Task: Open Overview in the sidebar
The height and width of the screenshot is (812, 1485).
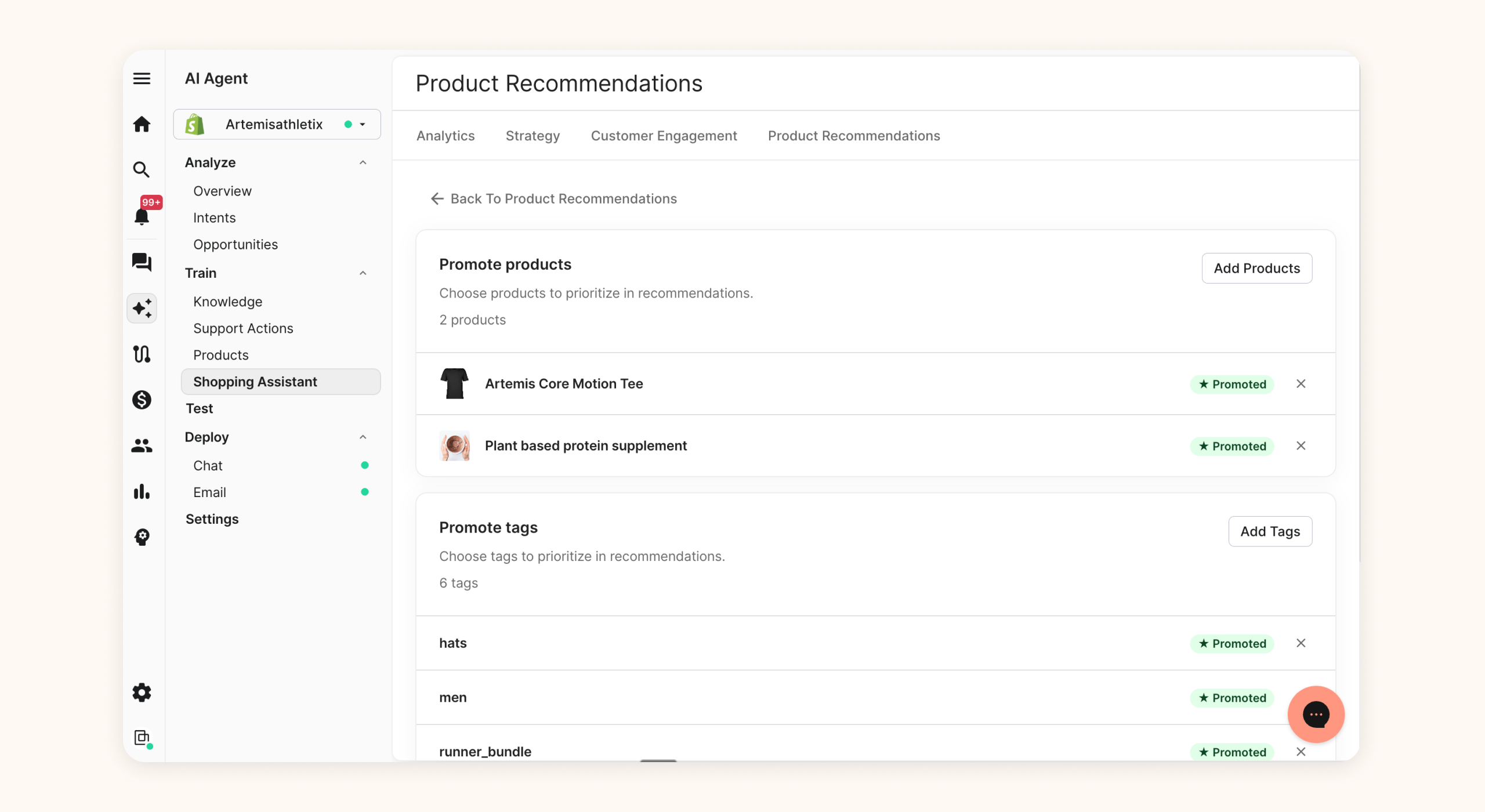Action: (222, 191)
